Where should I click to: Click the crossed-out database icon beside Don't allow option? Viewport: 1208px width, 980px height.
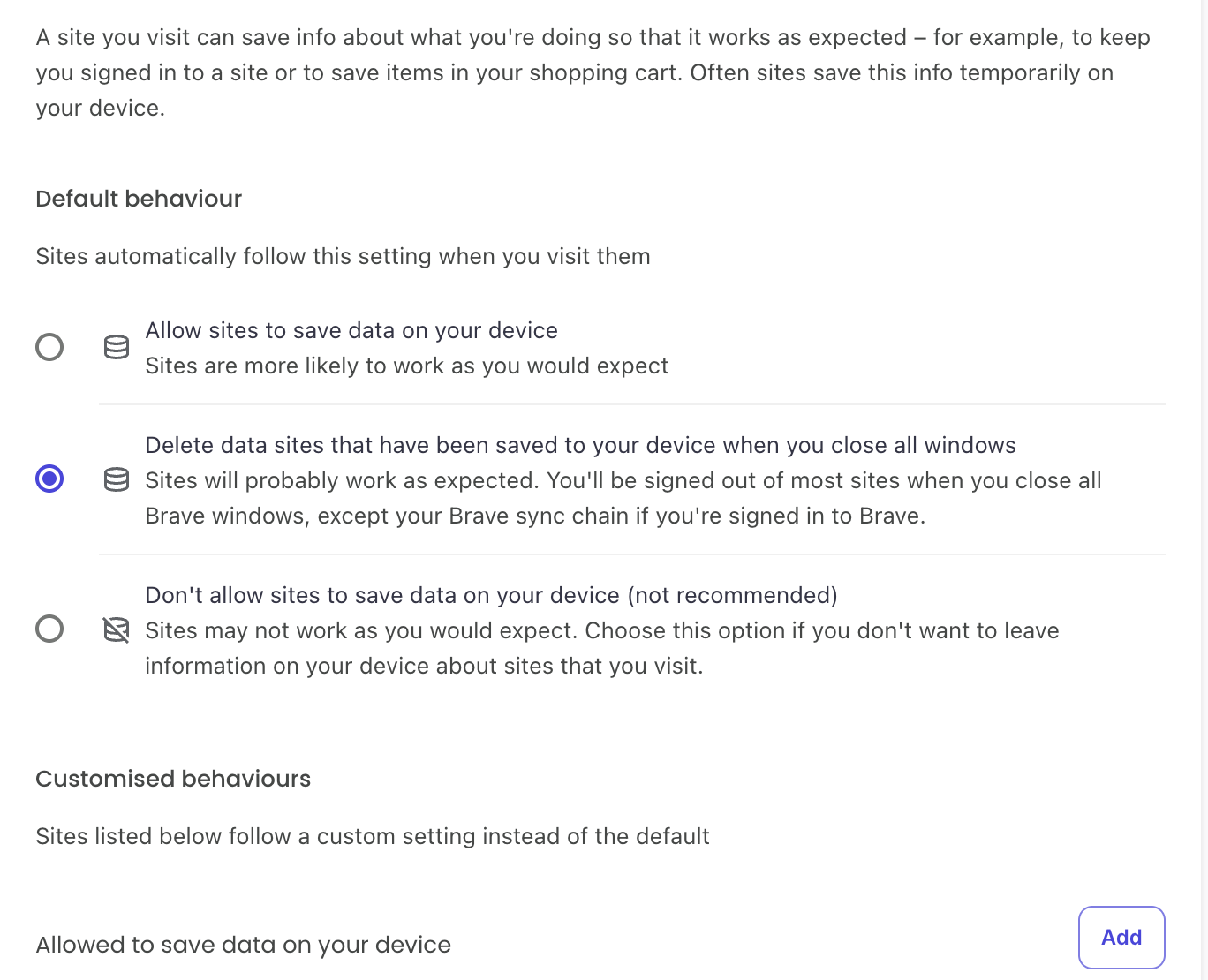[116, 629]
